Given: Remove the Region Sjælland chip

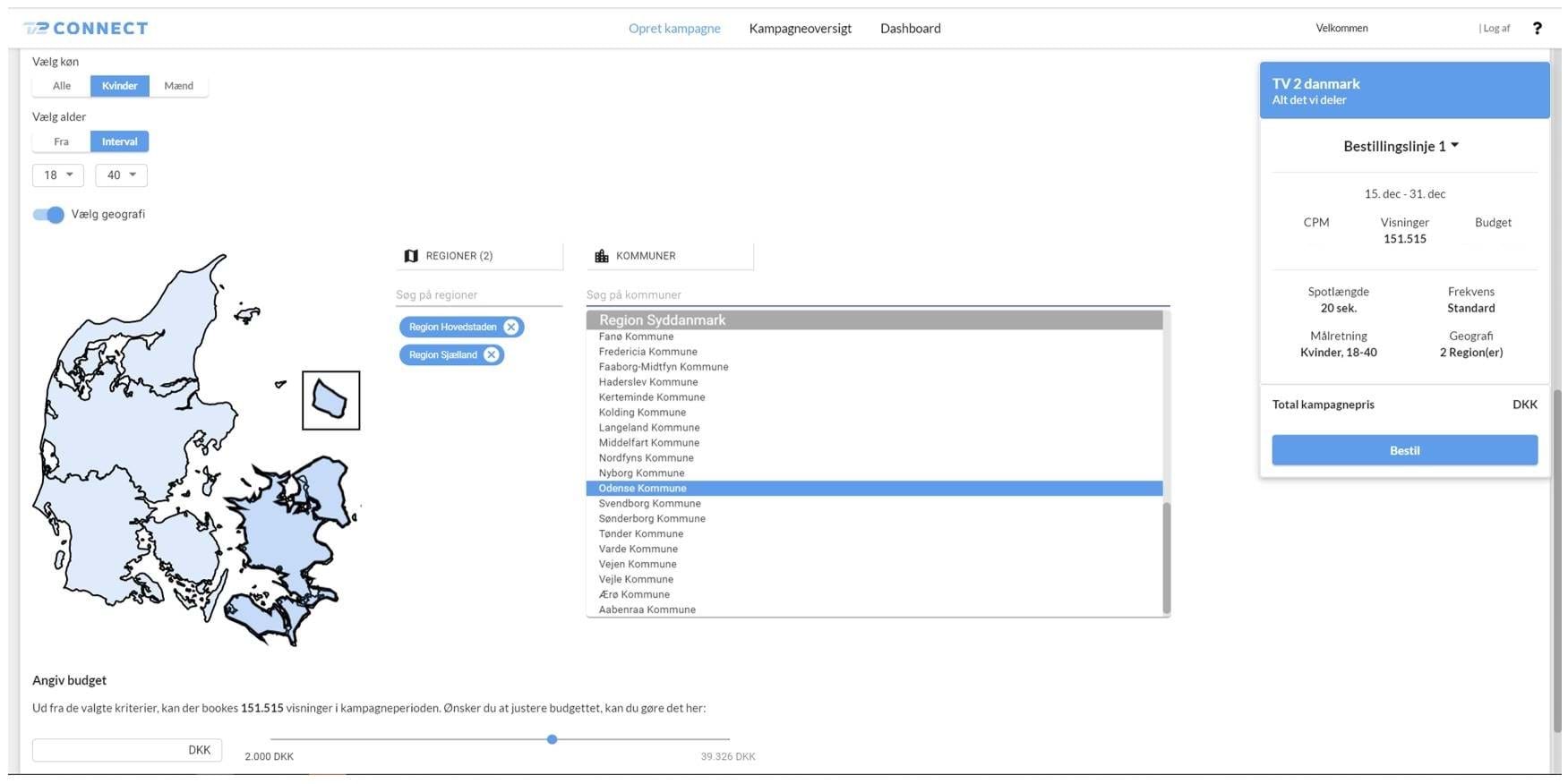Looking at the screenshot, I should [x=491, y=355].
